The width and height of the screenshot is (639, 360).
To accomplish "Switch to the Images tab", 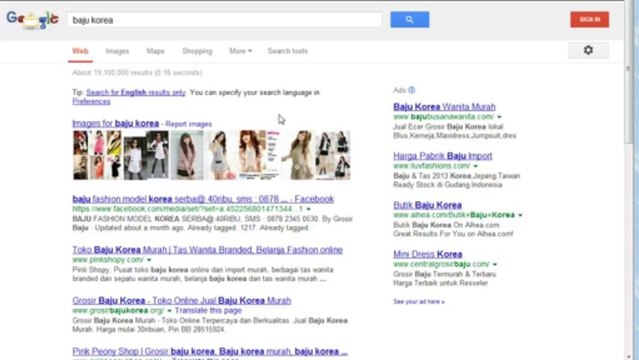I will pyautogui.click(x=117, y=51).
